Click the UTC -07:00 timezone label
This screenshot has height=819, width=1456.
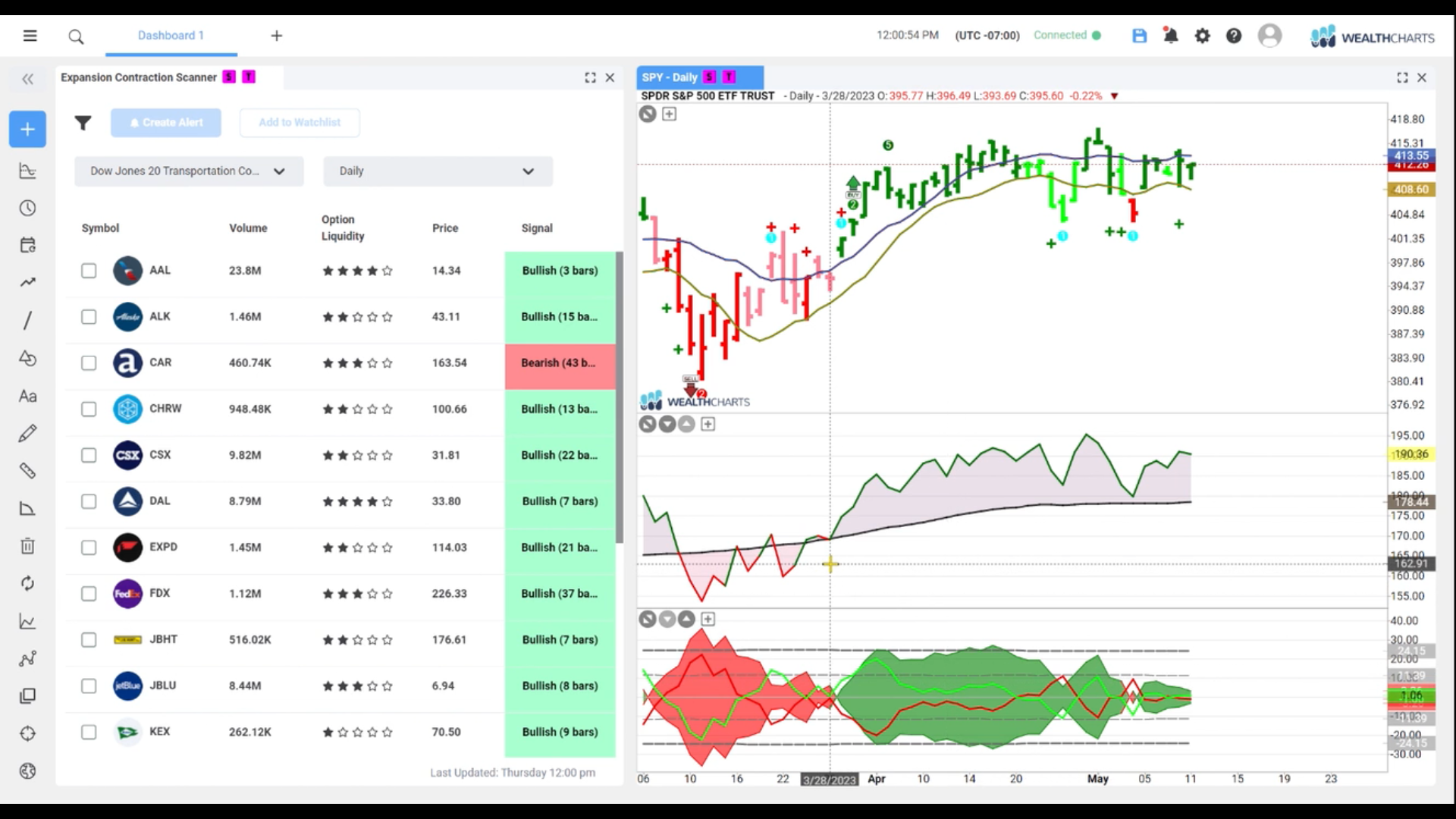[987, 36]
